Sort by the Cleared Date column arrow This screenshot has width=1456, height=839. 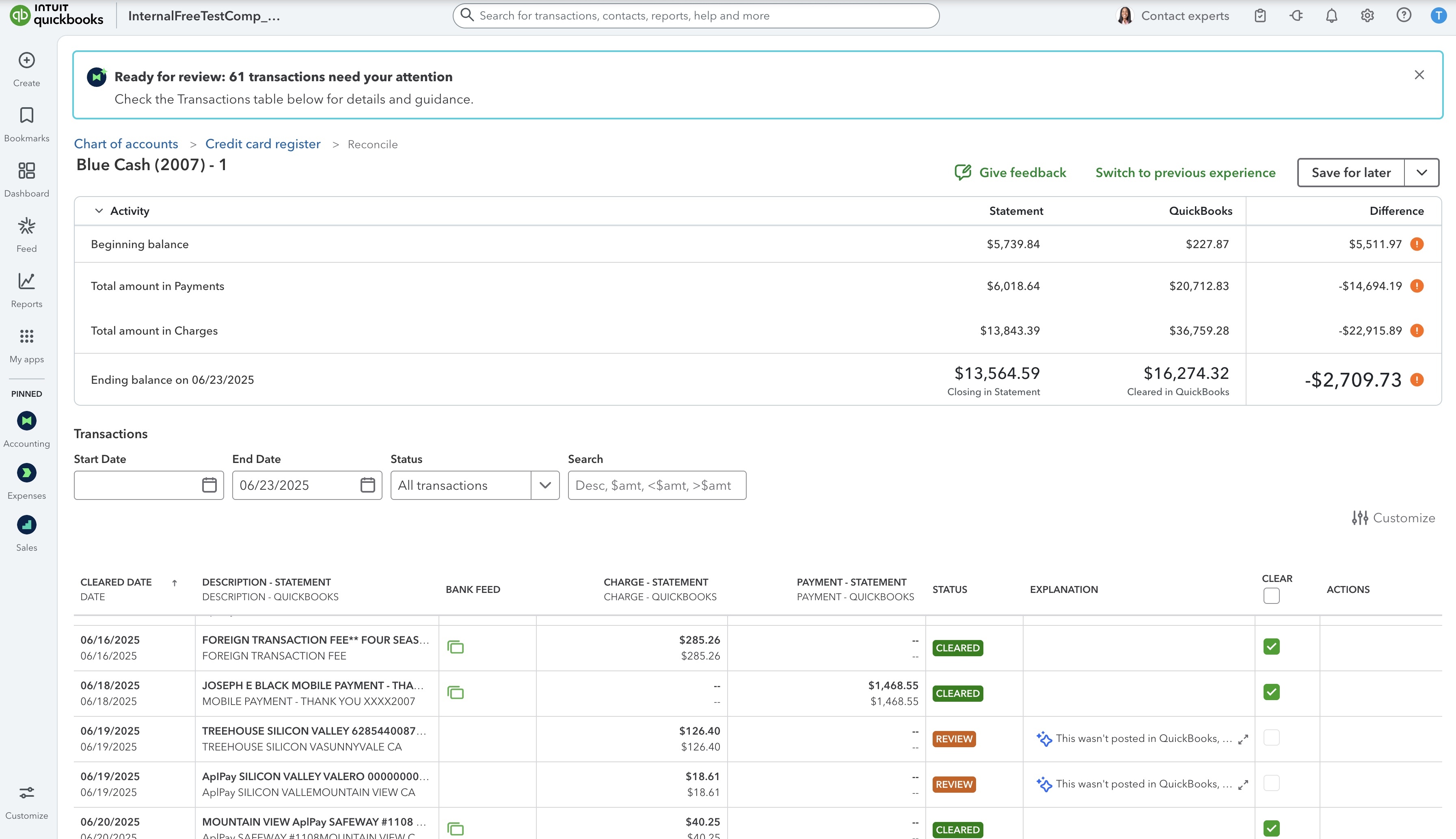pyautogui.click(x=175, y=583)
